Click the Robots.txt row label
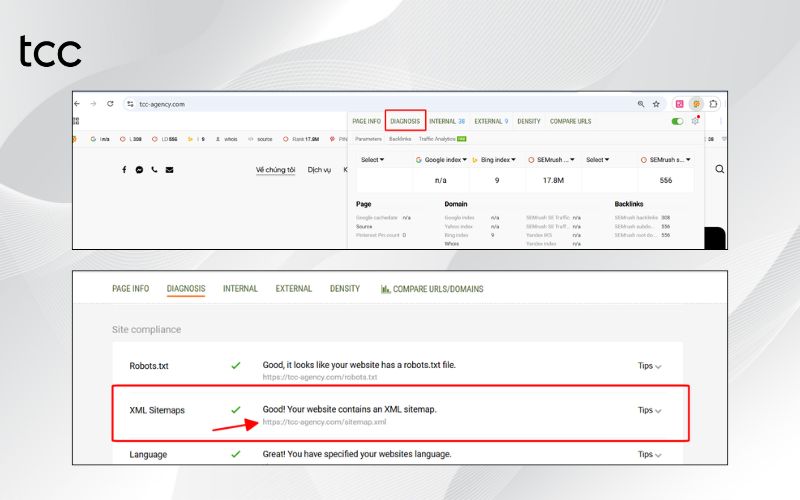 coord(149,366)
